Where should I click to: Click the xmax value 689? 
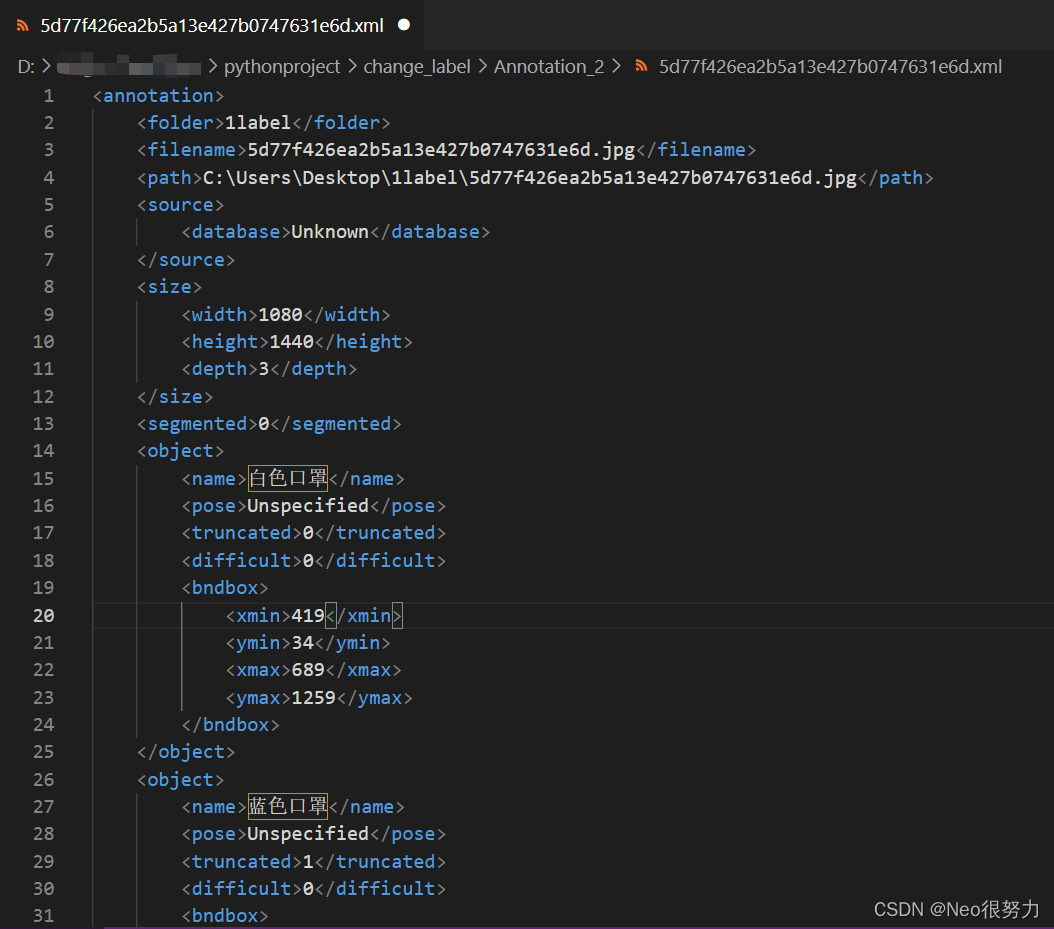click(308, 670)
